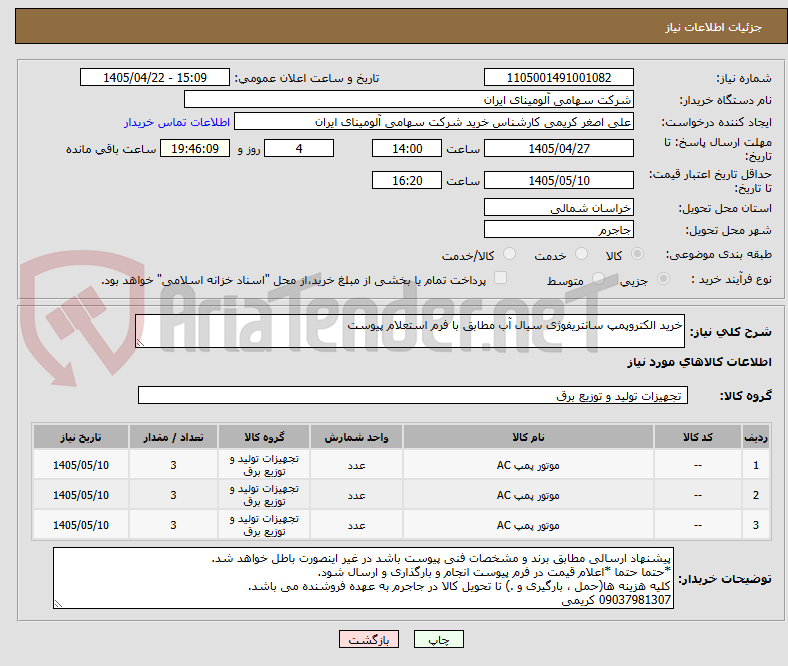
Task: Click the remaining time 19:46:09 field
Action: [x=195, y=148]
